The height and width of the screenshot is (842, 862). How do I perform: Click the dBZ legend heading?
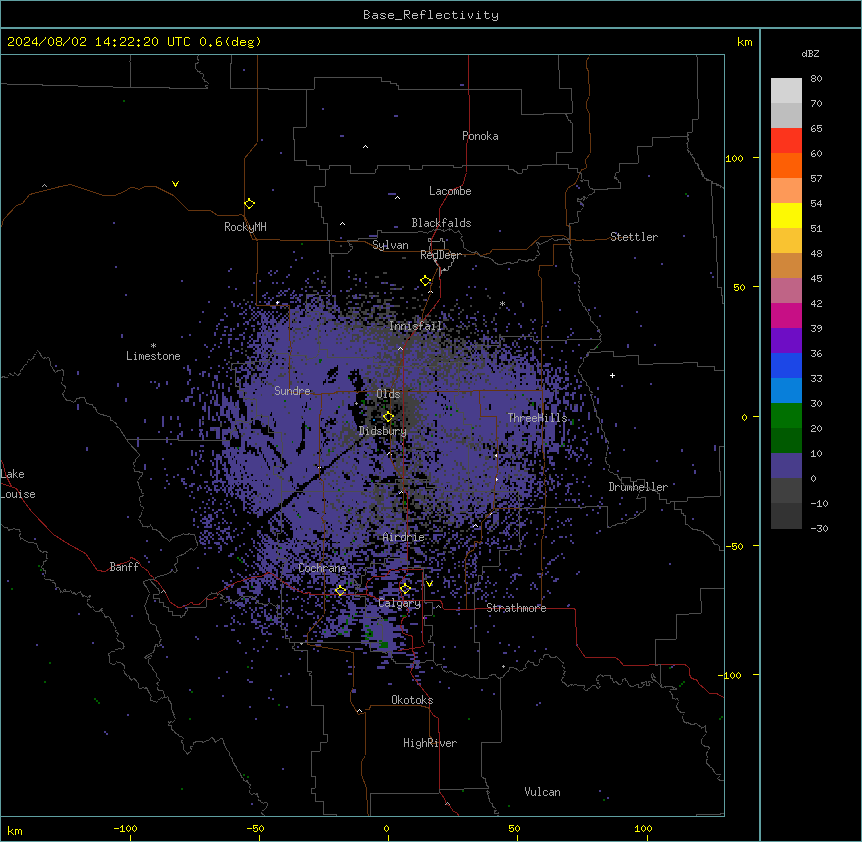tap(810, 53)
